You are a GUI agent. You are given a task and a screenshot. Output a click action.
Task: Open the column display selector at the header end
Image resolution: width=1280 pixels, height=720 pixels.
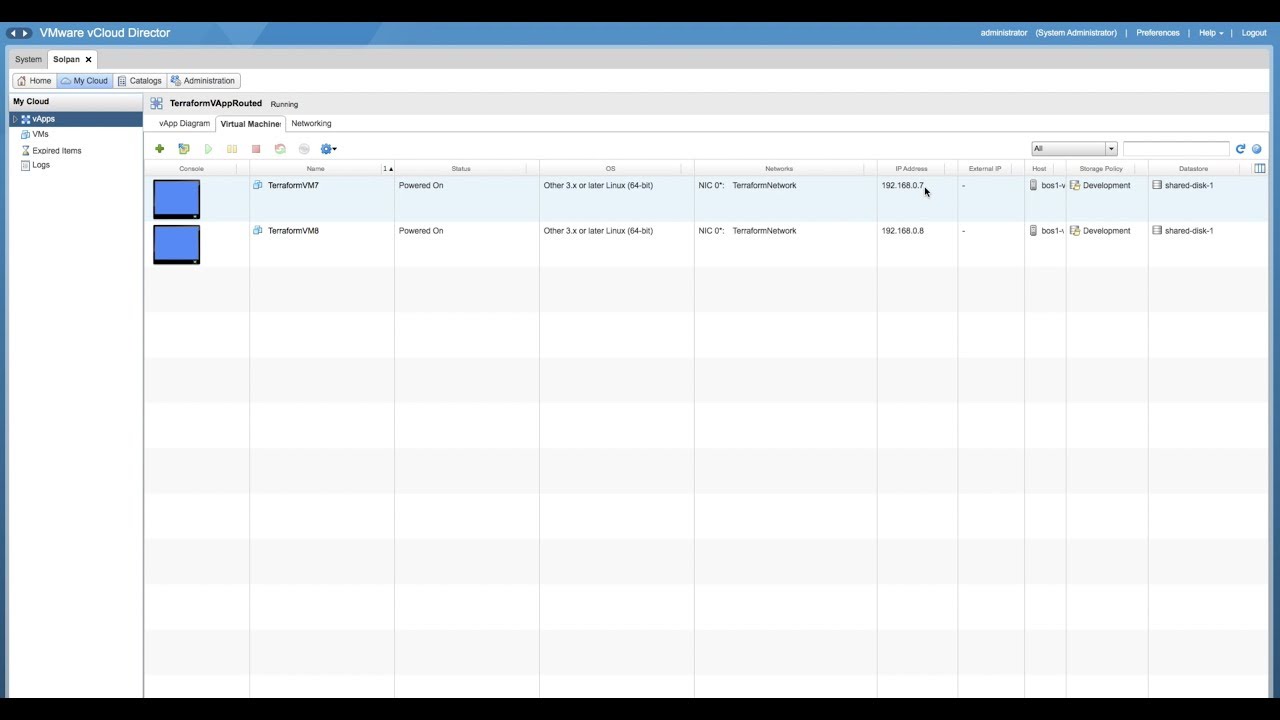click(1259, 168)
